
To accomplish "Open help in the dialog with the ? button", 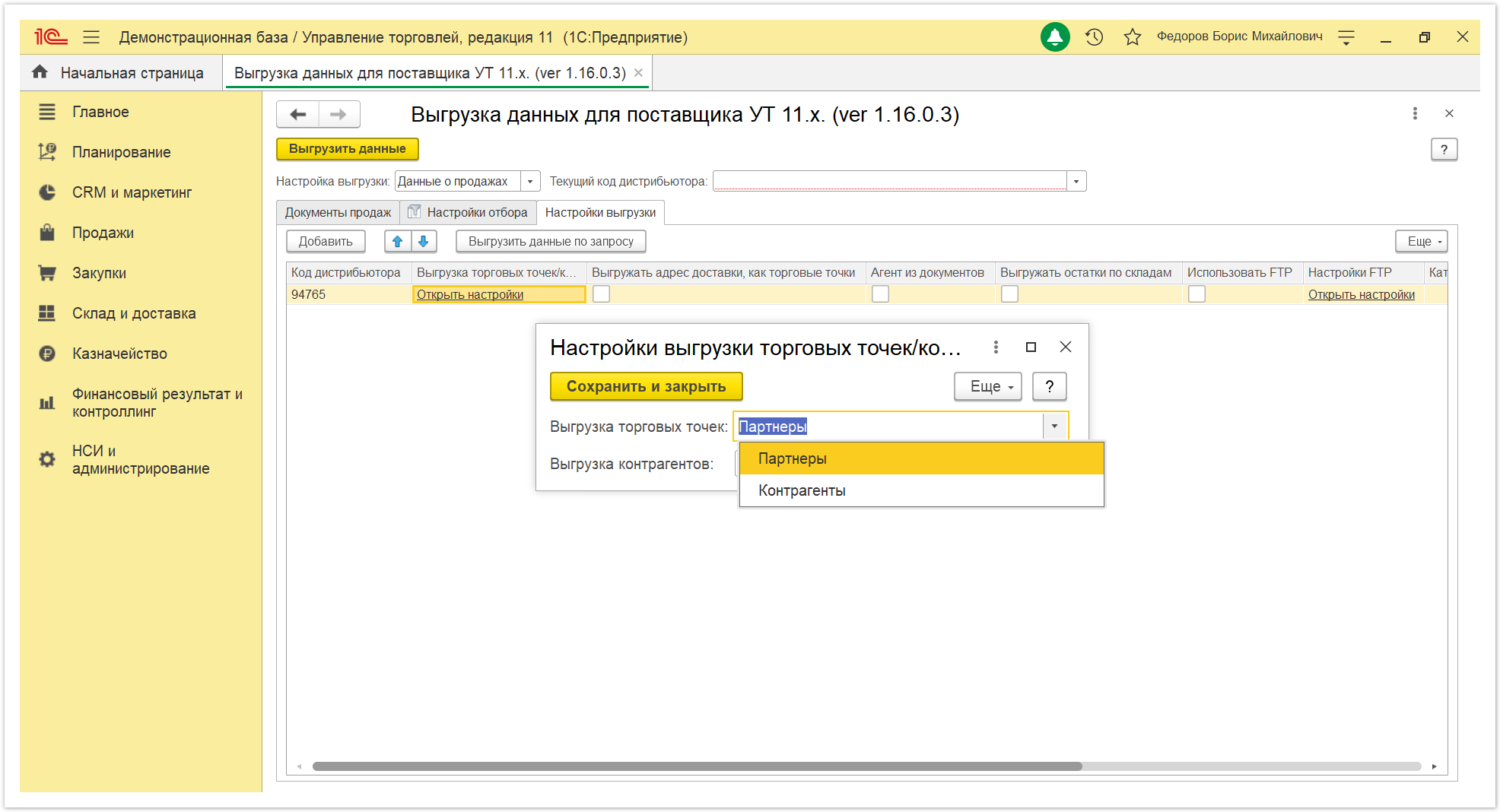I will [x=1049, y=386].
